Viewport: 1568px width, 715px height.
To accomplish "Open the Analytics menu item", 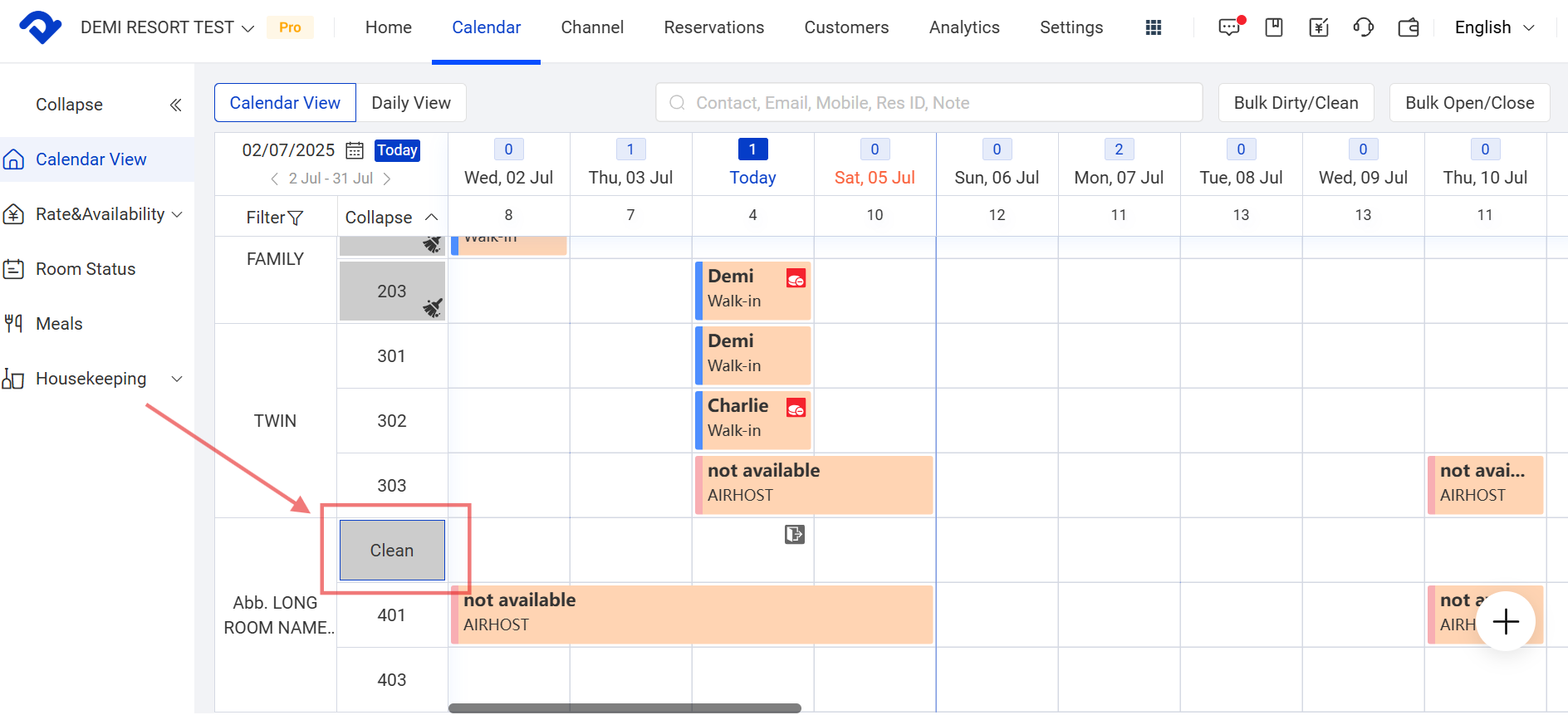I will [x=963, y=27].
